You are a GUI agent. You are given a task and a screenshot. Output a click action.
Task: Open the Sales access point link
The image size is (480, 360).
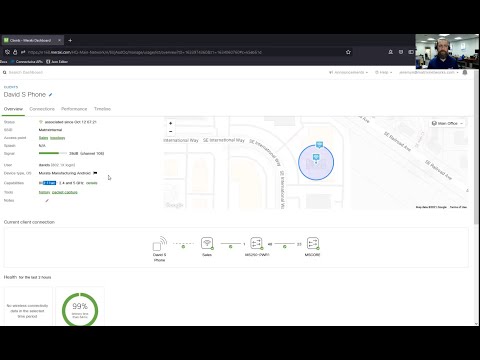pyautogui.click(x=43, y=138)
